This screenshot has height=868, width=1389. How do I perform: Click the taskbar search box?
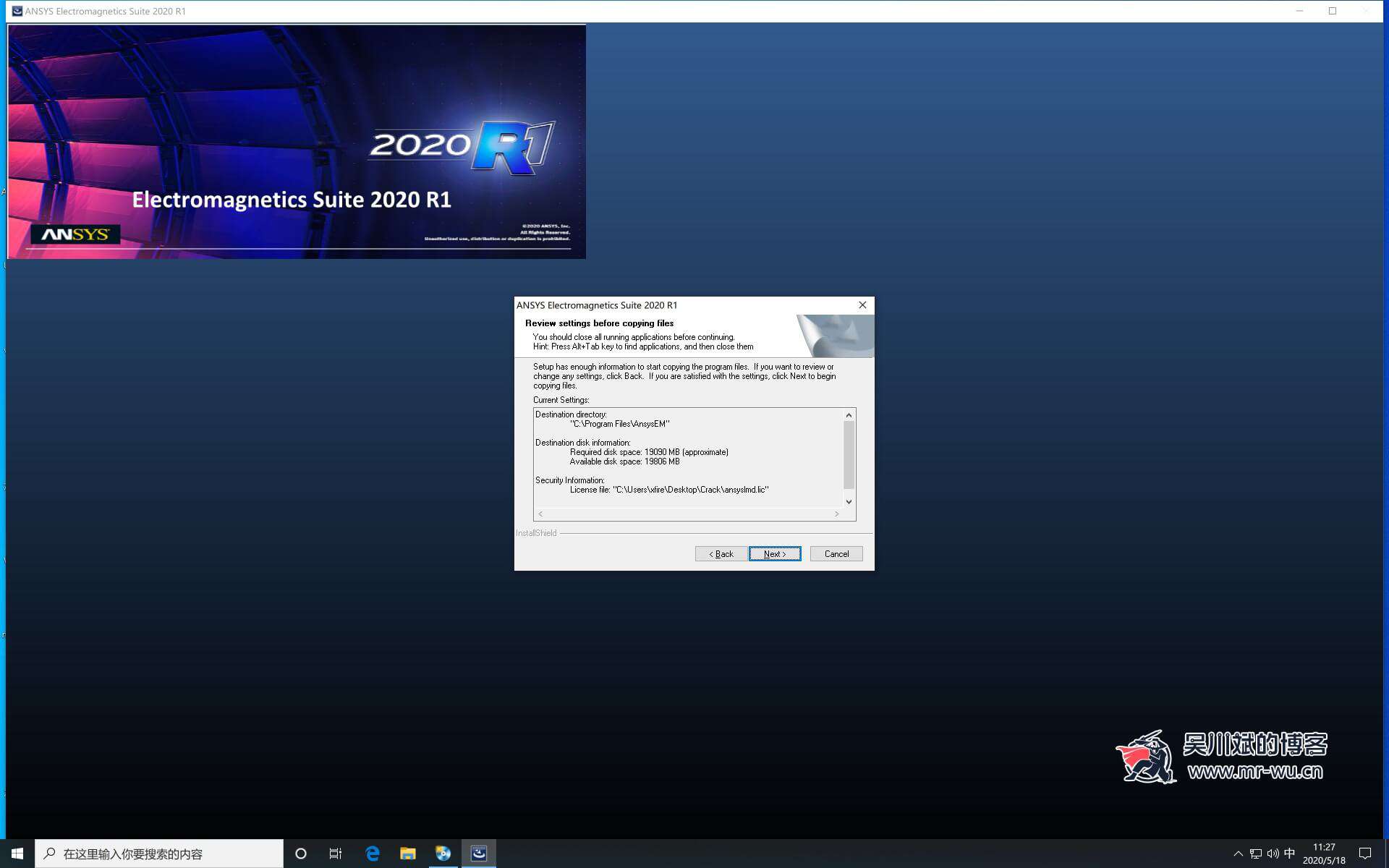click(159, 854)
